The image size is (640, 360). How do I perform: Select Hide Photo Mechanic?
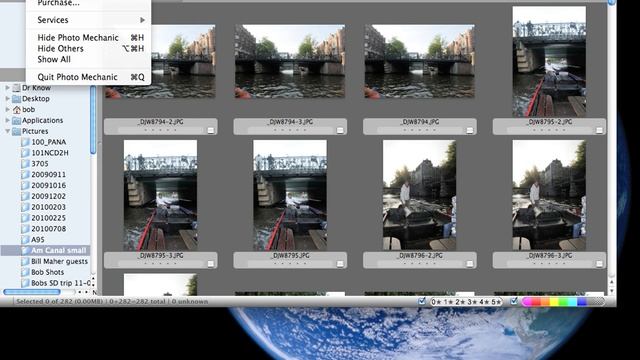[x=88, y=38]
